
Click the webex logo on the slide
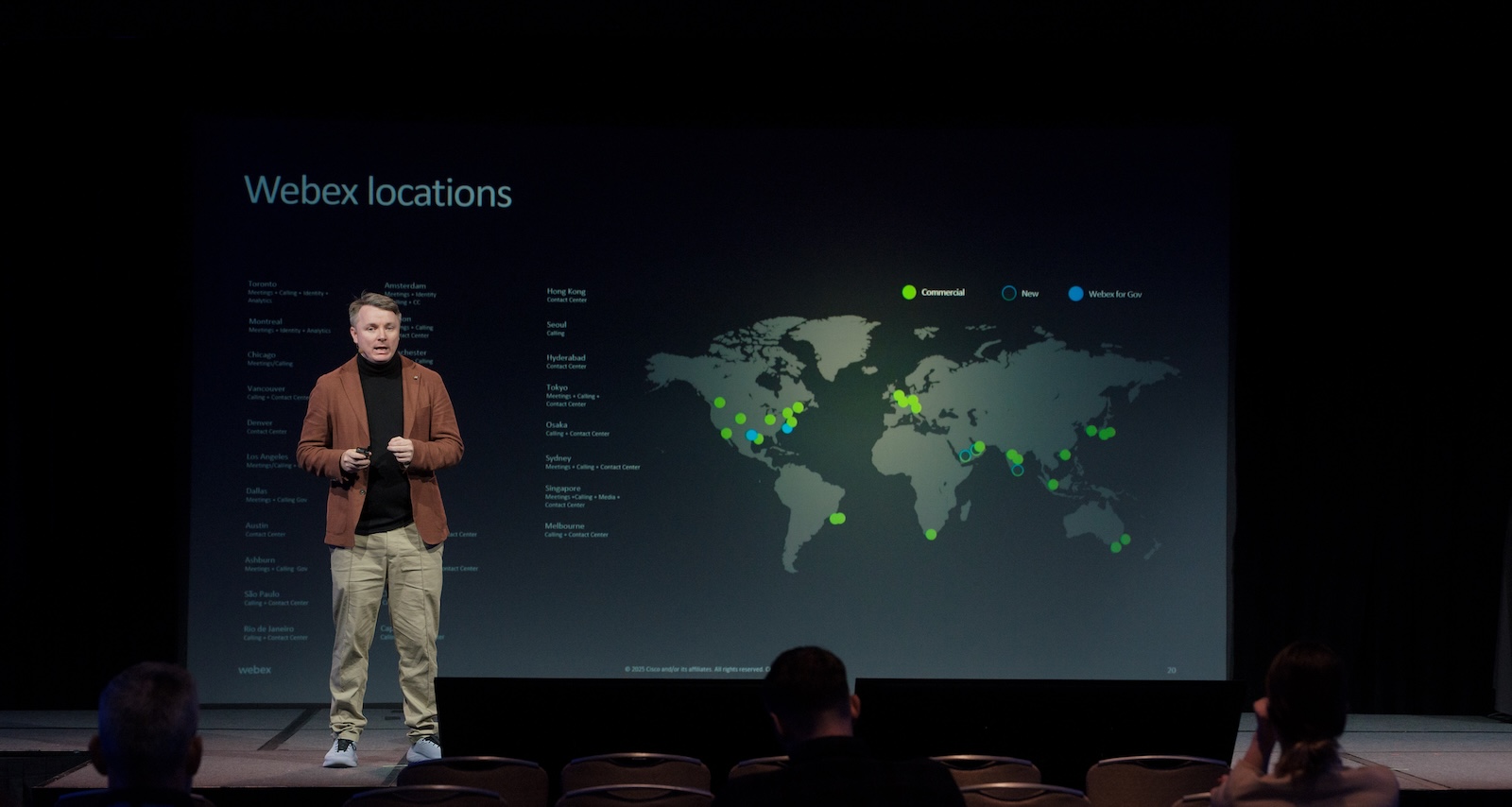tap(254, 669)
